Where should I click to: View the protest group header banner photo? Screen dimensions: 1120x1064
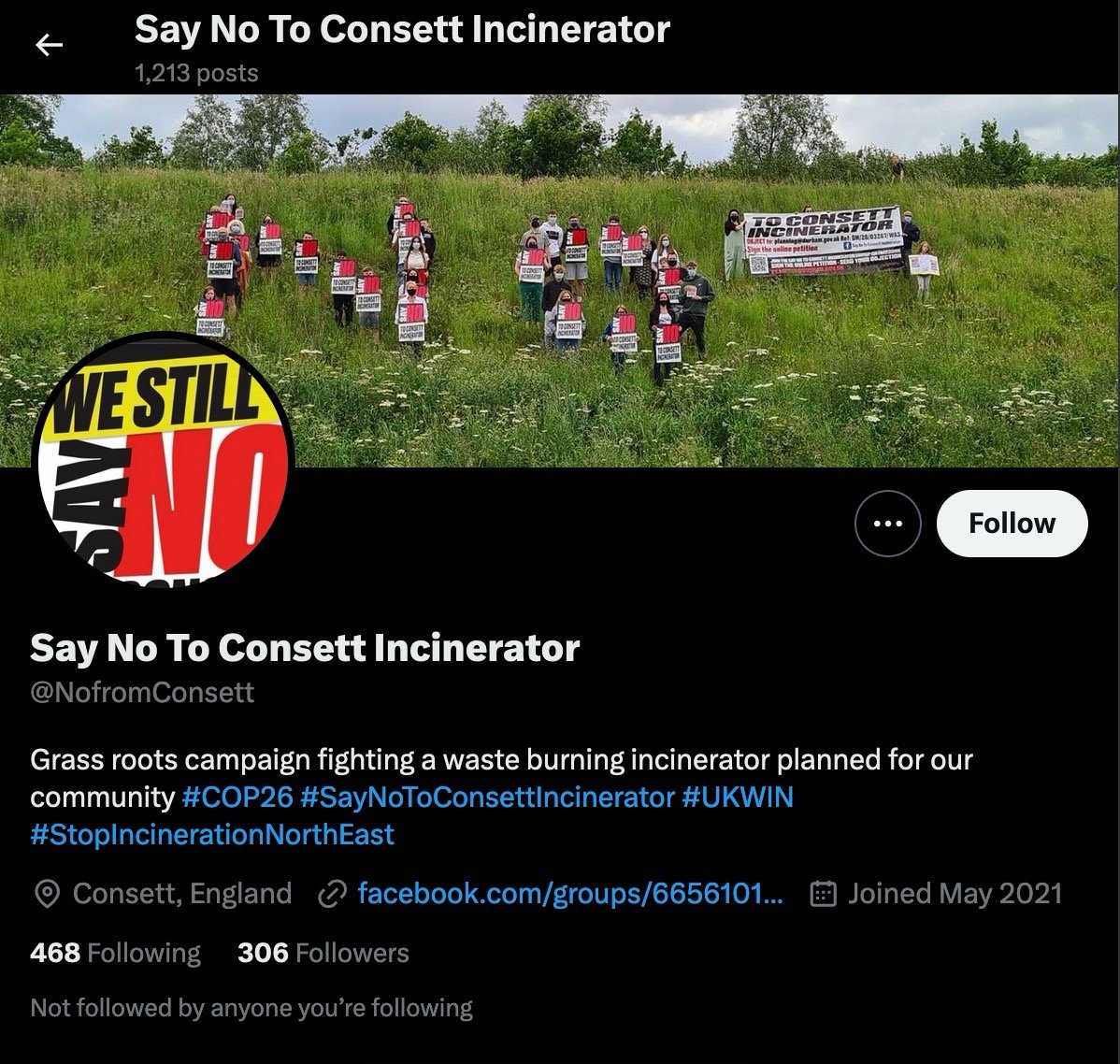560,280
